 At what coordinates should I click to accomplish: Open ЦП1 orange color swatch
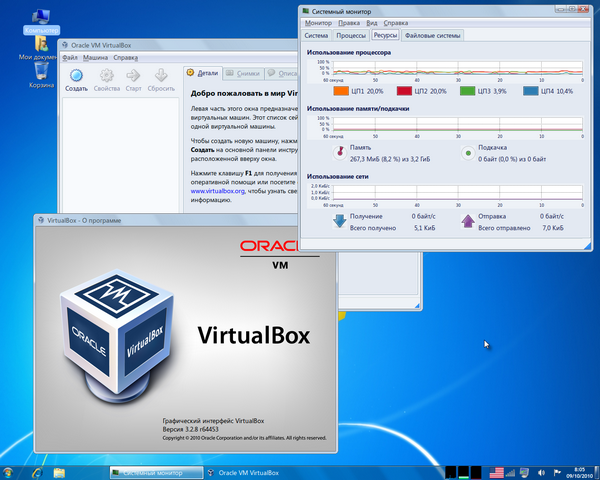coord(341,91)
